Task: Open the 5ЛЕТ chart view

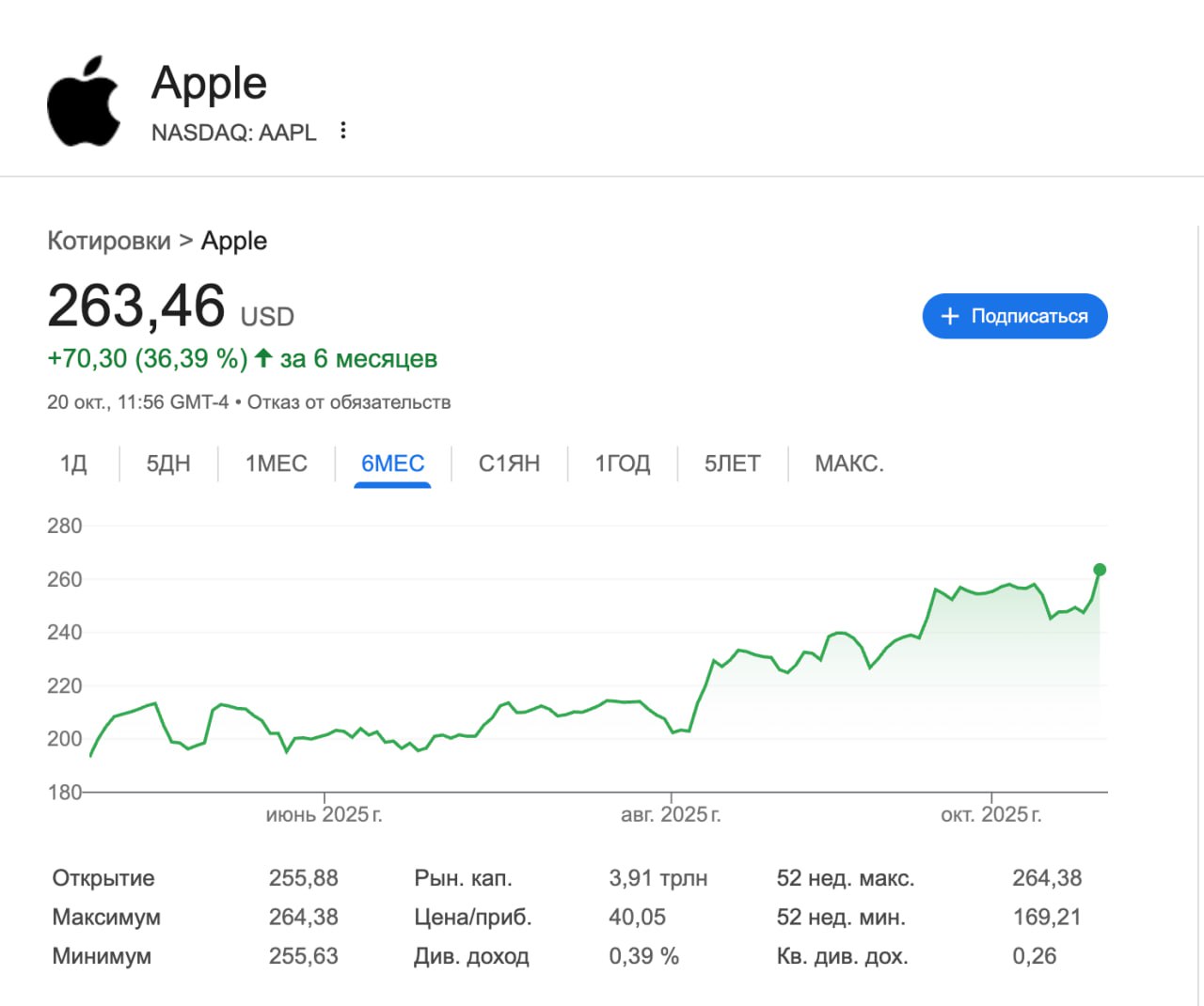Action: [733, 464]
